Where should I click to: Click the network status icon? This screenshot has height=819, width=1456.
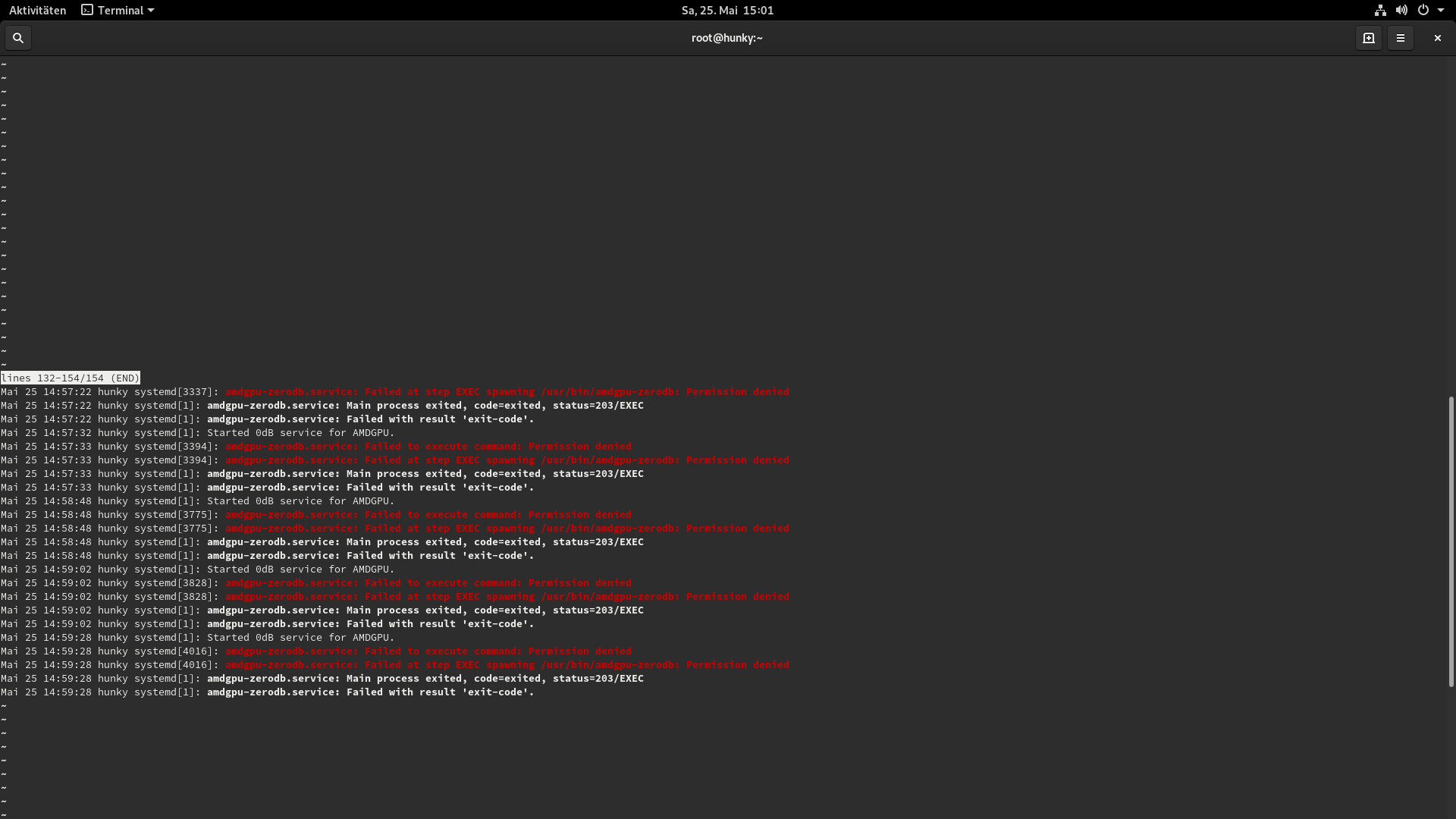1380,10
